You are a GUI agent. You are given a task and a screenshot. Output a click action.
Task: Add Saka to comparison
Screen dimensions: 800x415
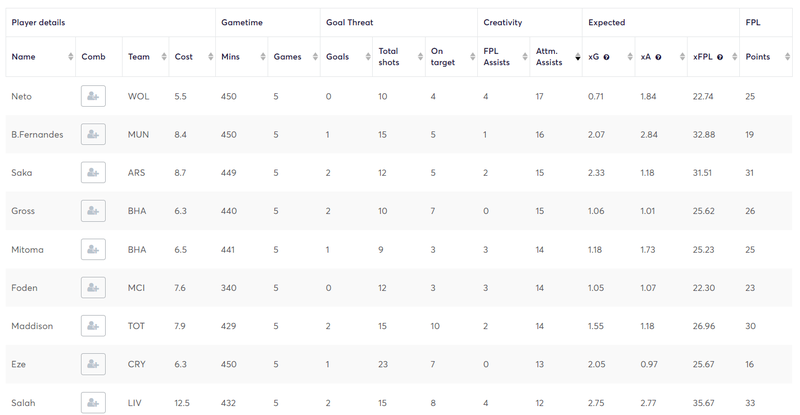[93, 173]
